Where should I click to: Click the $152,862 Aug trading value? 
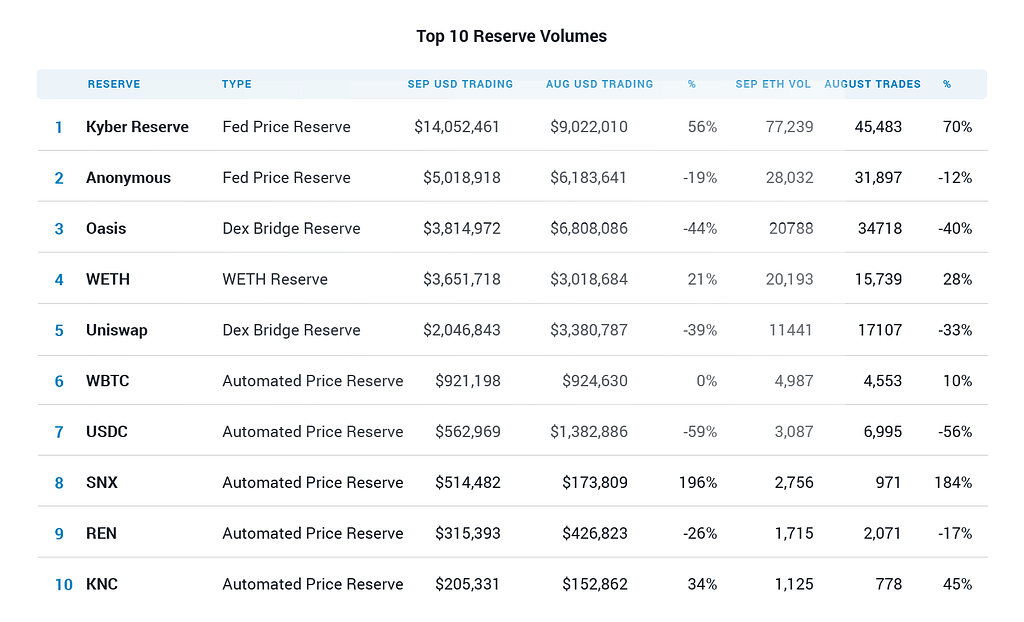point(595,584)
